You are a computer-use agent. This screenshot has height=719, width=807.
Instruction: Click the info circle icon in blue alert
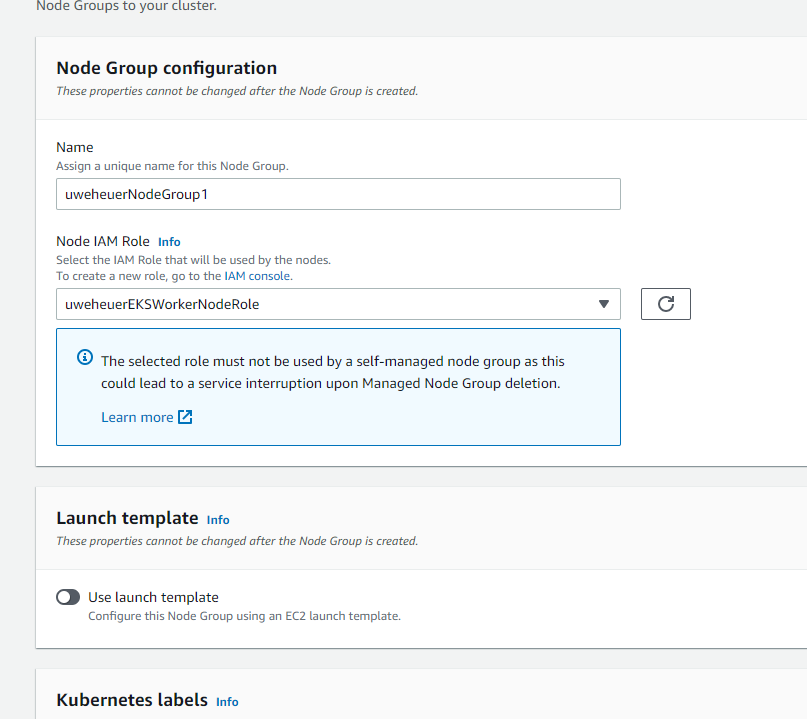pos(85,360)
